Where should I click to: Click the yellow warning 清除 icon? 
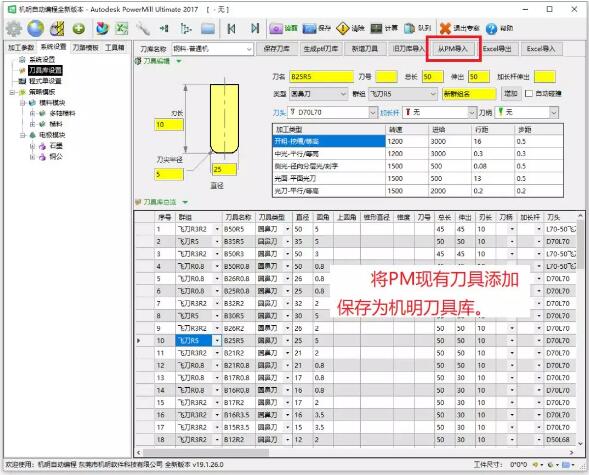pos(343,29)
